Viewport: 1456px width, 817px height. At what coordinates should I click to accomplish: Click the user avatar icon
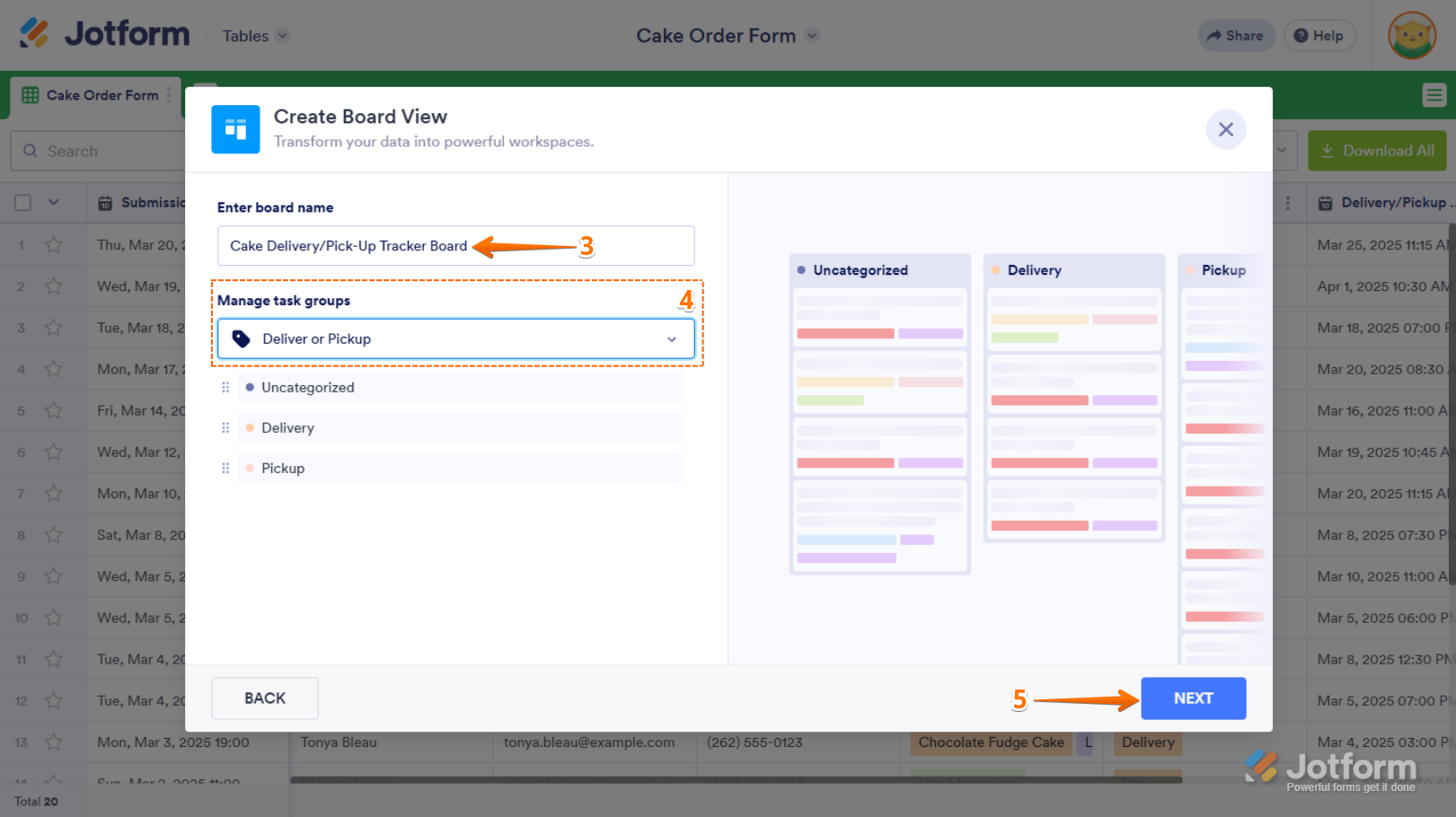(1411, 36)
